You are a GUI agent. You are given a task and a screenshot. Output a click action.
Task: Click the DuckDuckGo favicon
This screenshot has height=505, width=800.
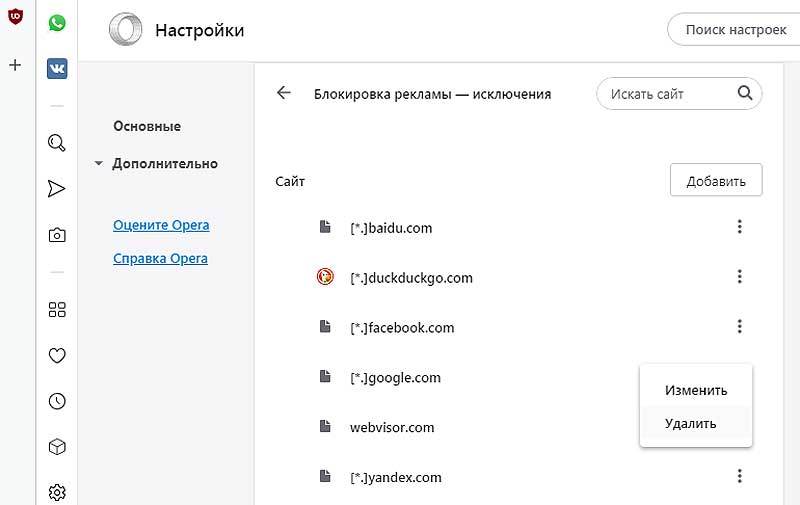coord(325,276)
